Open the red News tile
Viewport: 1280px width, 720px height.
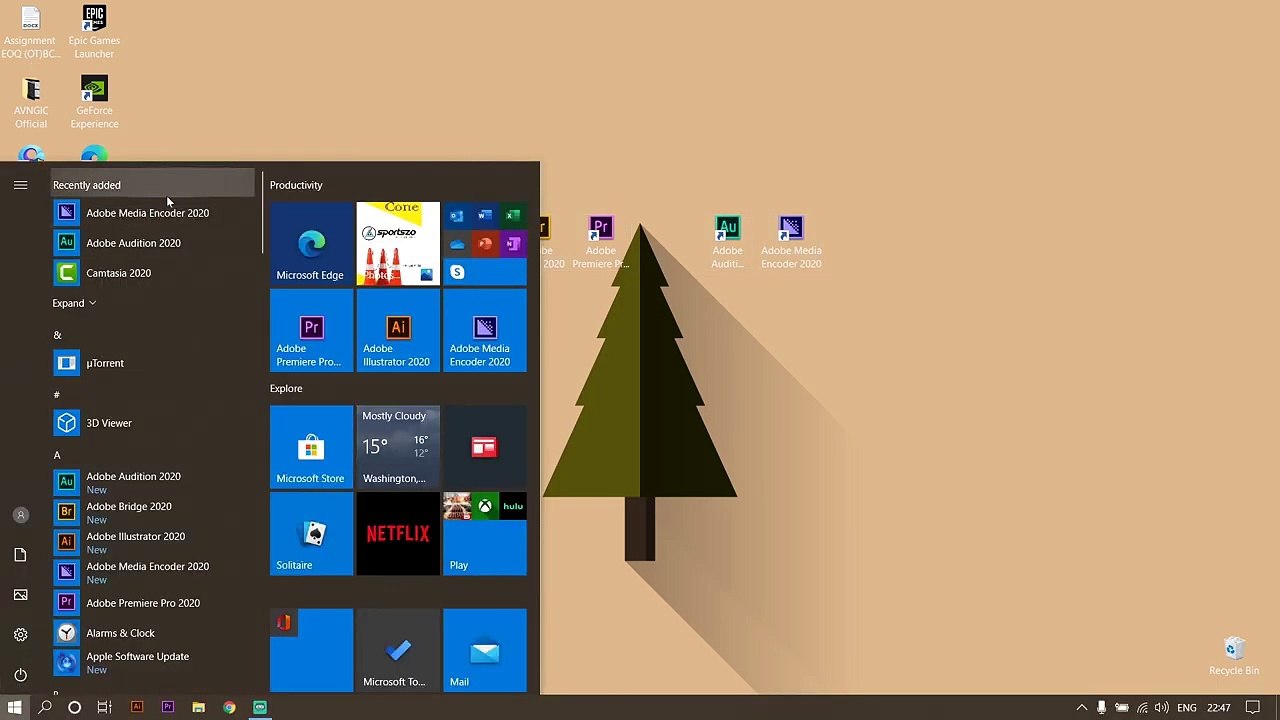click(485, 447)
